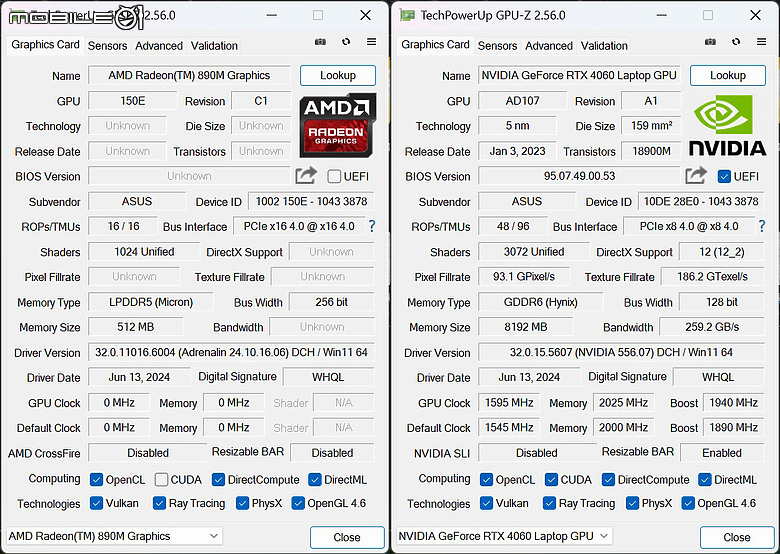Screen dimensions: 780x554
Task: Open the RTX 4060 Laptop GPU selector dropdown
Action: (x=504, y=536)
